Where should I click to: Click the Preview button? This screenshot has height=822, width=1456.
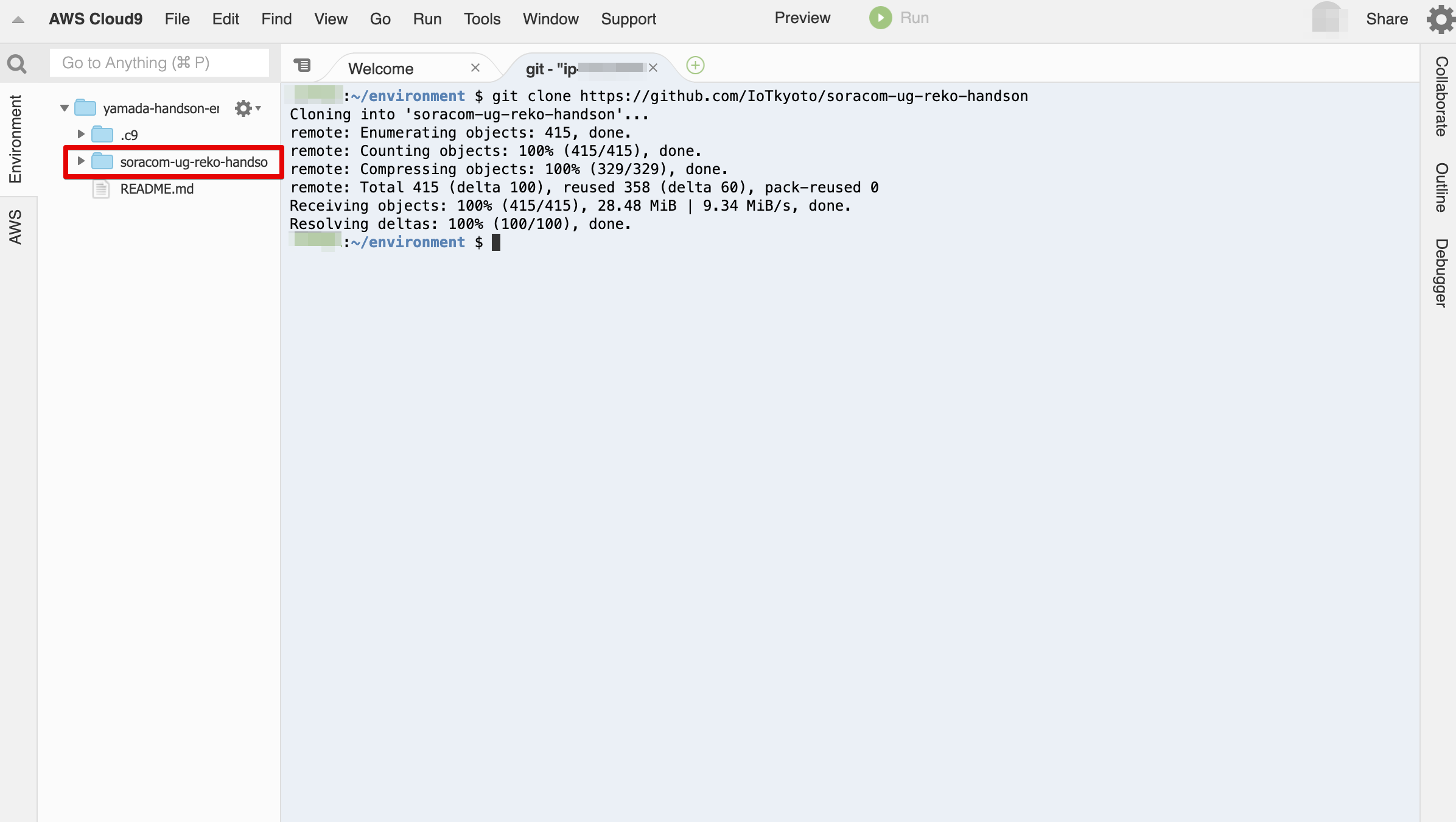pyautogui.click(x=802, y=18)
